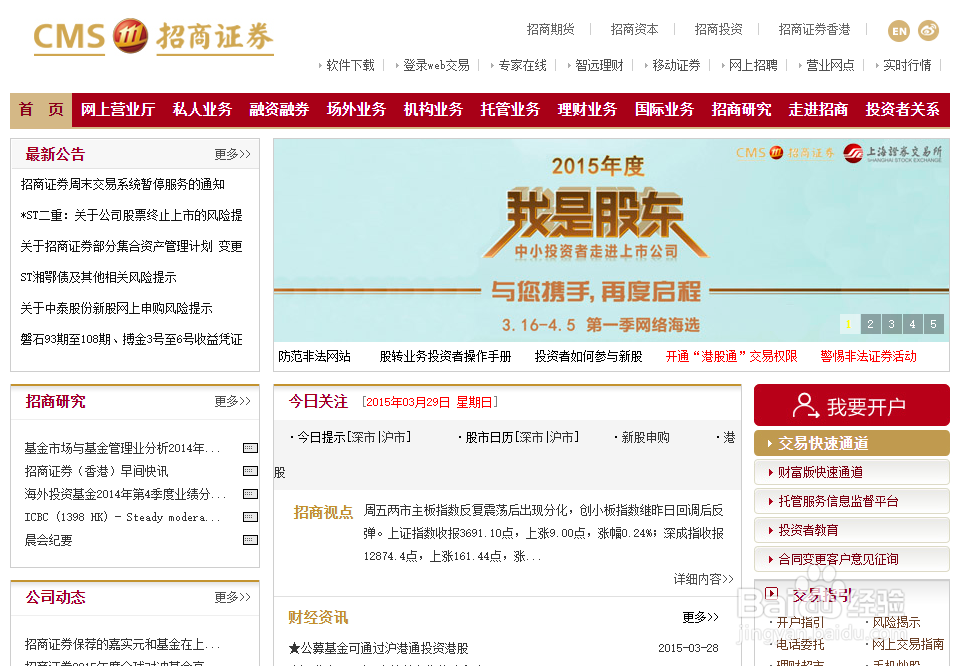The height and width of the screenshot is (666, 960).
Task: Open the 移动证券 link
Action: point(676,65)
